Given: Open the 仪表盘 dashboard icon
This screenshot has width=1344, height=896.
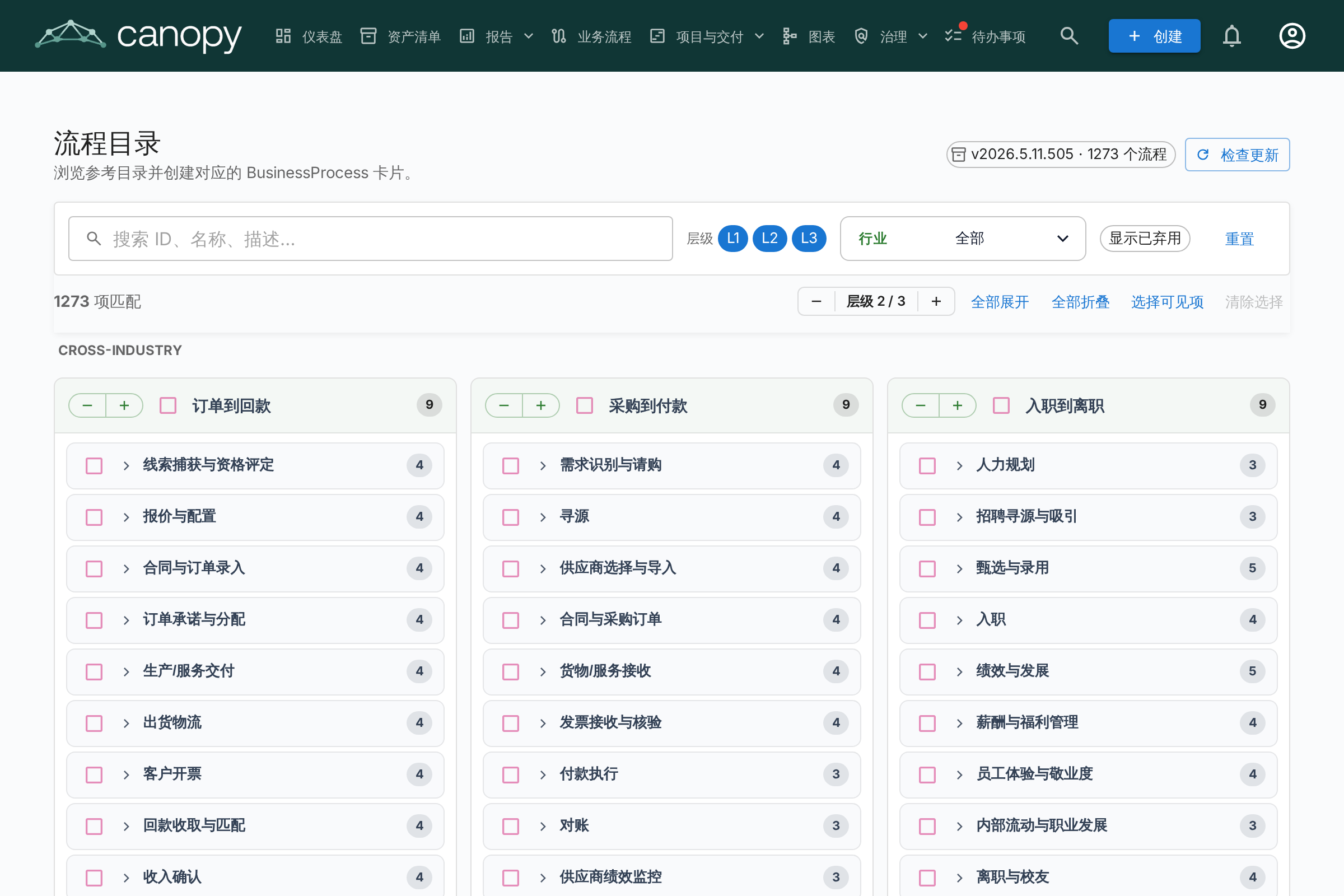Looking at the screenshot, I should (283, 36).
